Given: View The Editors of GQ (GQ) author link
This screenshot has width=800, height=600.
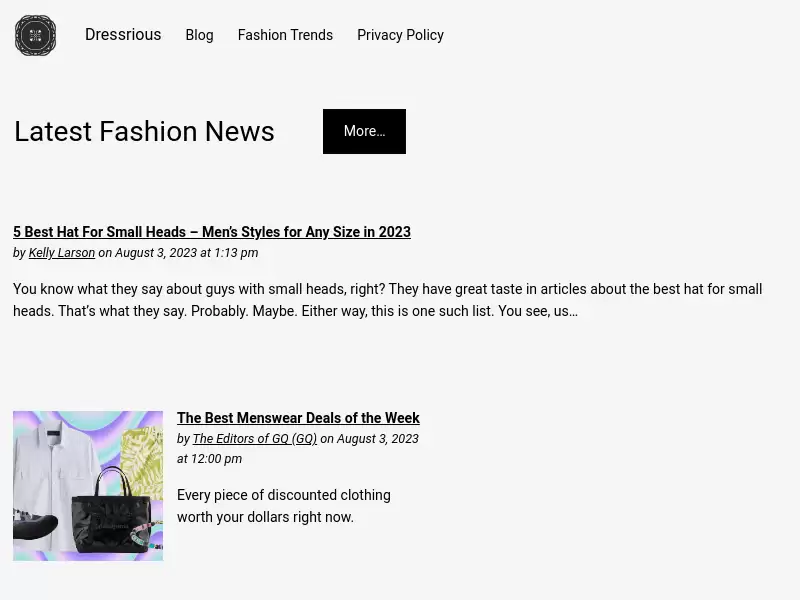Looking at the screenshot, I should pyautogui.click(x=255, y=439).
